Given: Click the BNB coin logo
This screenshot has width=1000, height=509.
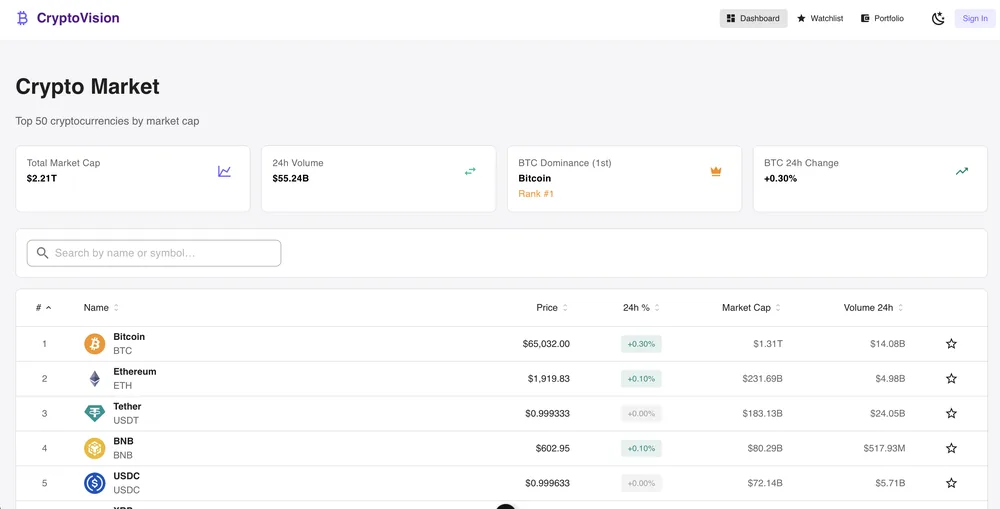Looking at the screenshot, I should tap(94, 448).
